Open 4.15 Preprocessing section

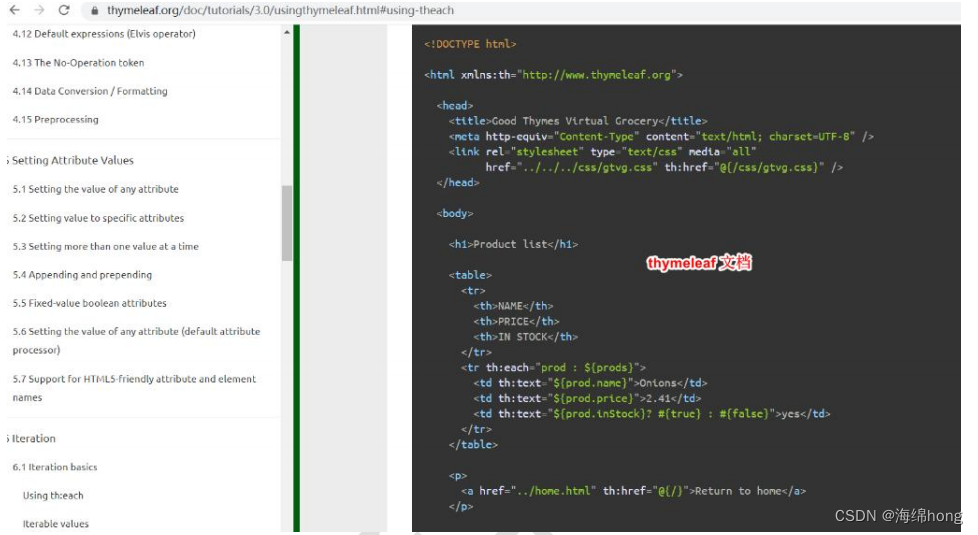pos(56,119)
